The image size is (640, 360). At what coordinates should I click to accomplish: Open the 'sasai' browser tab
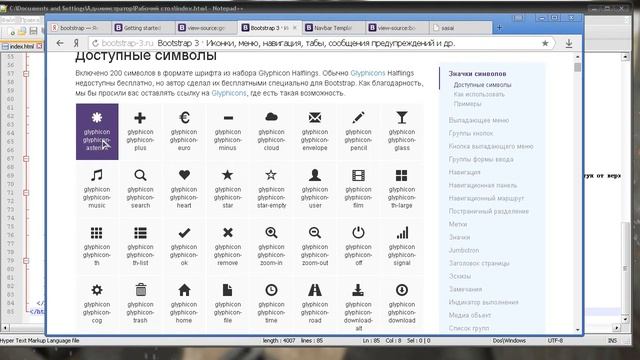(x=460, y=28)
